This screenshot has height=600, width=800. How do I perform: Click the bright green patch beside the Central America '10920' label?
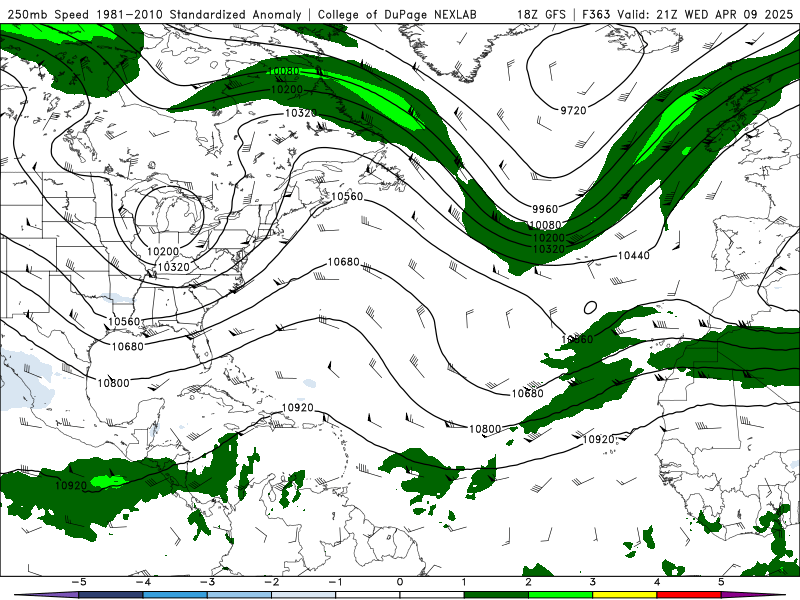[x=108, y=481]
